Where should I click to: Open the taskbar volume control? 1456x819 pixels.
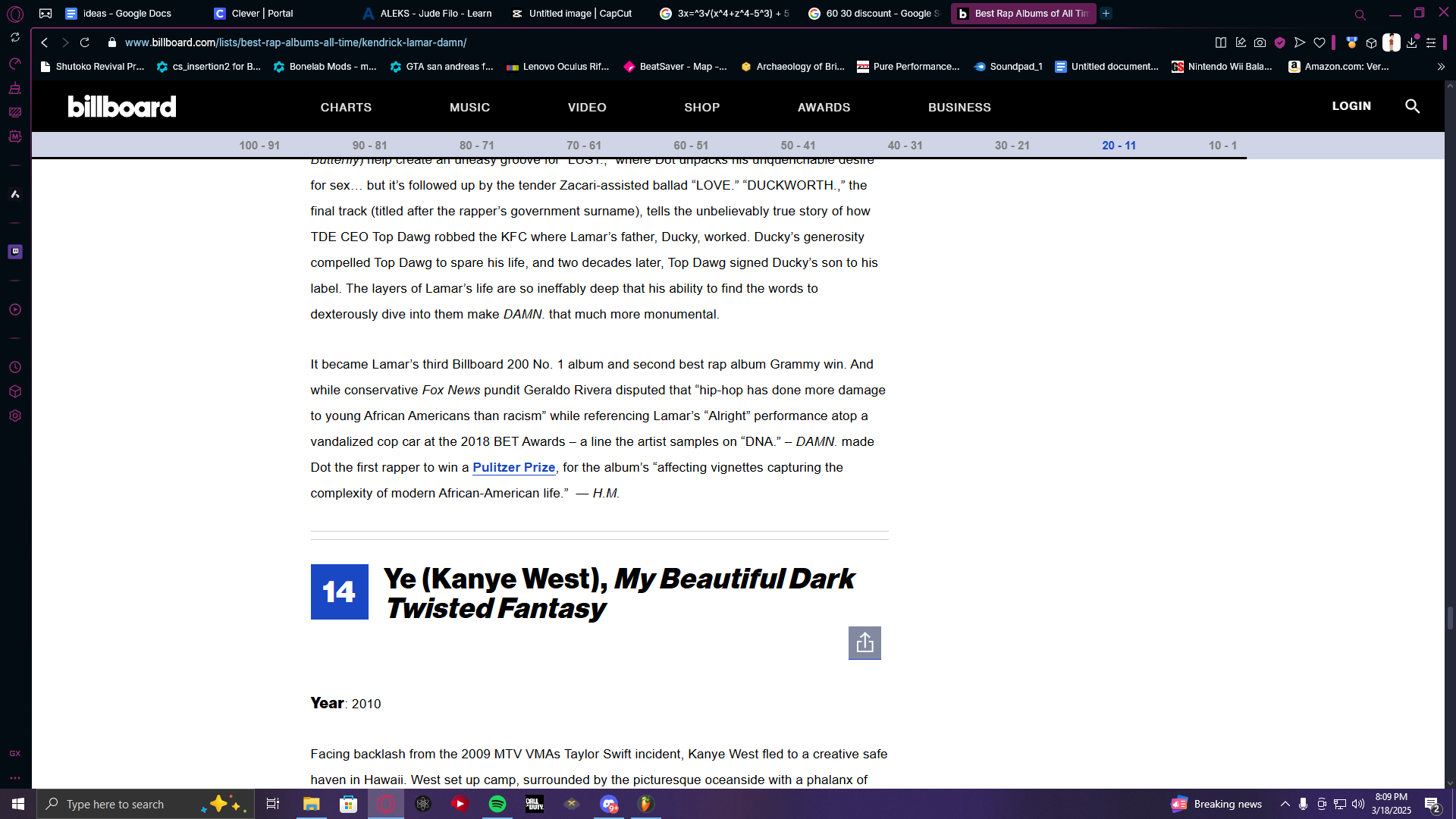(1358, 804)
